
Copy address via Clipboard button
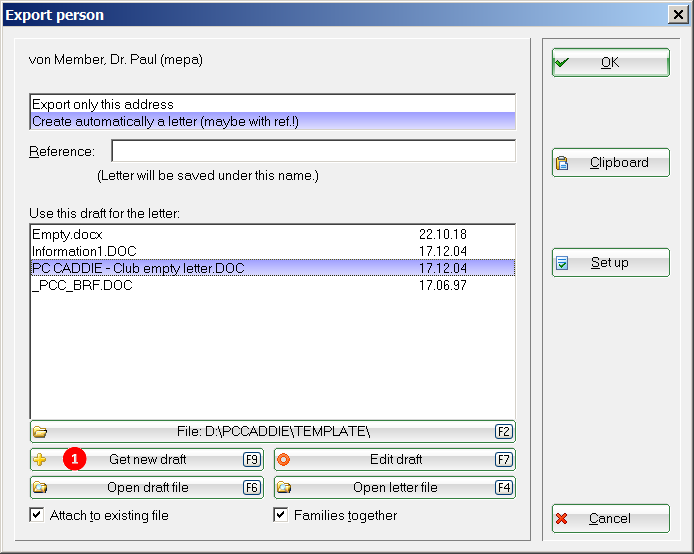coord(611,162)
